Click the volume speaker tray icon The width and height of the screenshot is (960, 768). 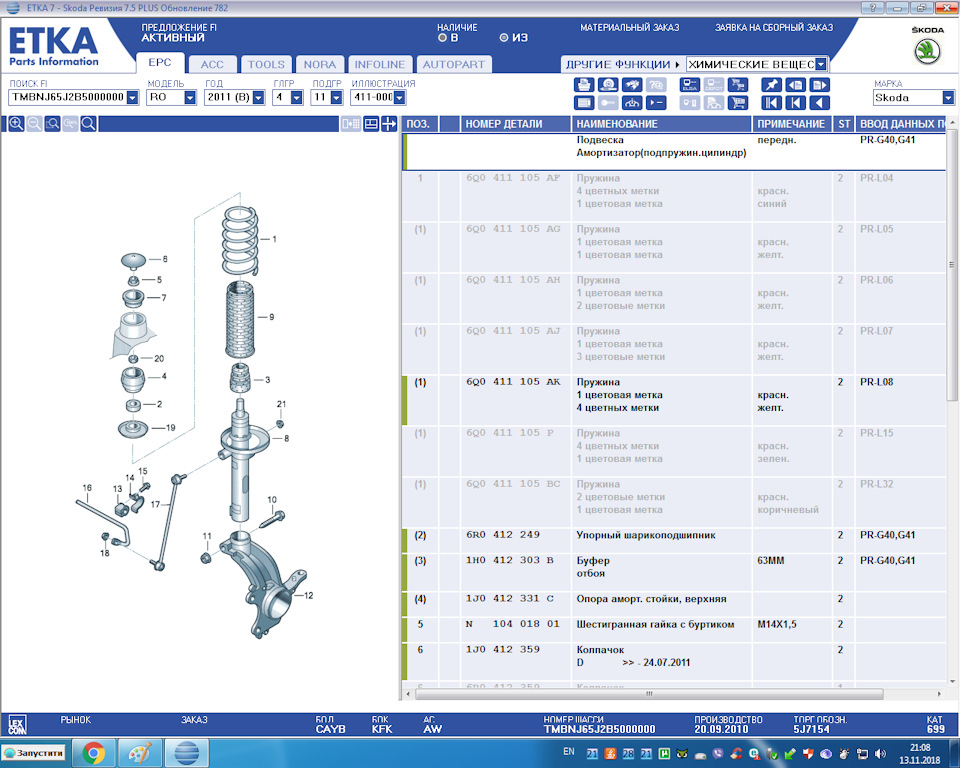(x=880, y=754)
